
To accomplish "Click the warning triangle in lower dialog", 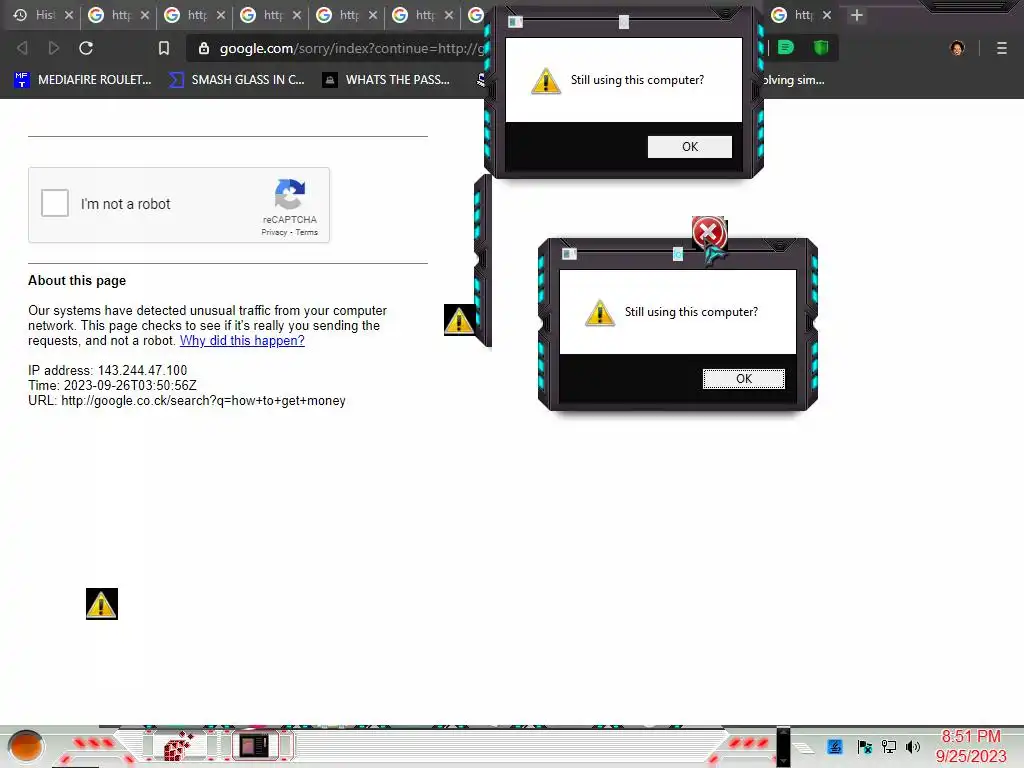I will (x=600, y=313).
